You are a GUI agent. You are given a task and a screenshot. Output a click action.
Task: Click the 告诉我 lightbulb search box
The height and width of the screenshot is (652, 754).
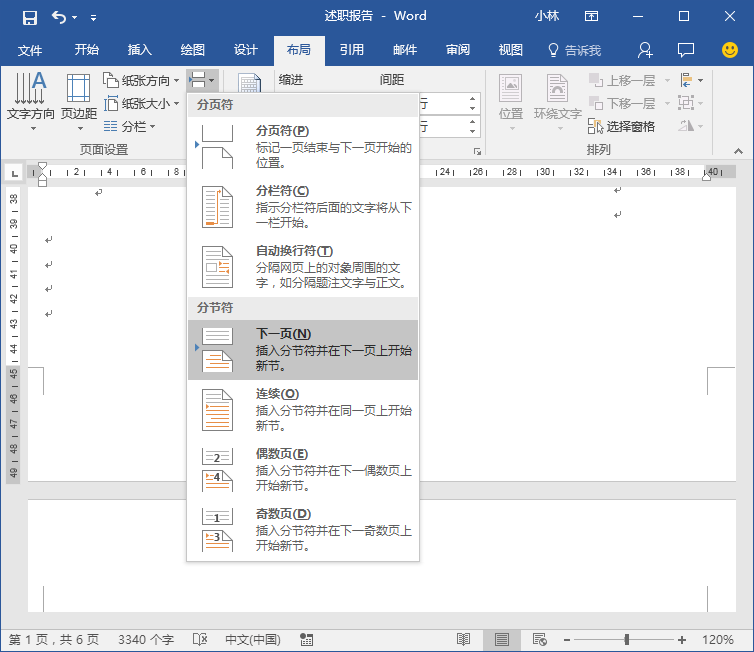coord(575,50)
